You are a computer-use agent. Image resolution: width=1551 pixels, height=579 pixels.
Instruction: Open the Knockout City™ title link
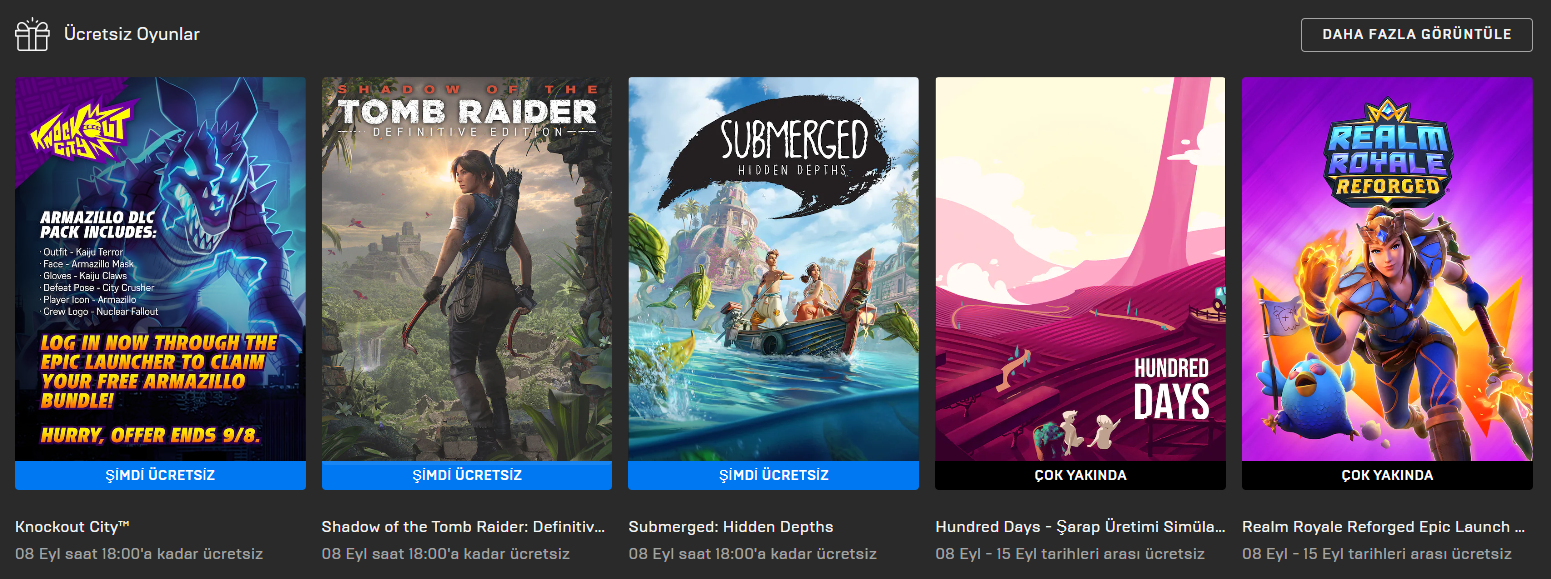point(73,527)
